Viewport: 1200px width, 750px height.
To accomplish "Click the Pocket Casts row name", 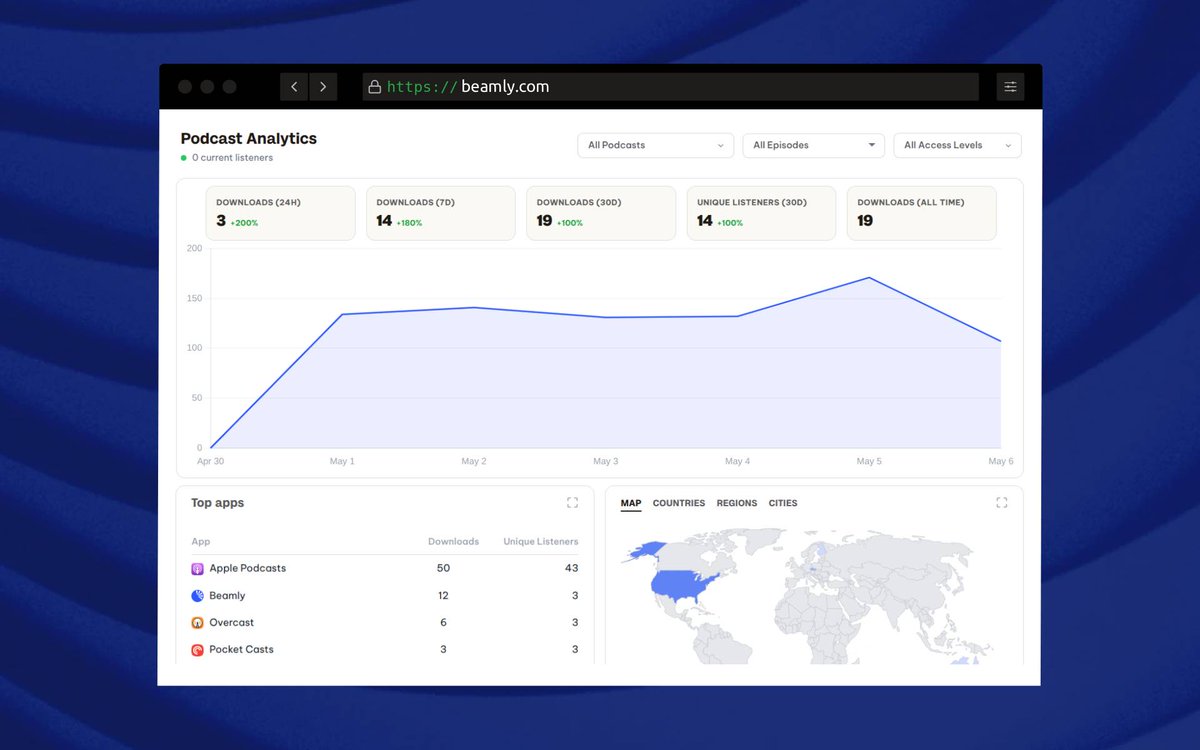I will pos(241,650).
